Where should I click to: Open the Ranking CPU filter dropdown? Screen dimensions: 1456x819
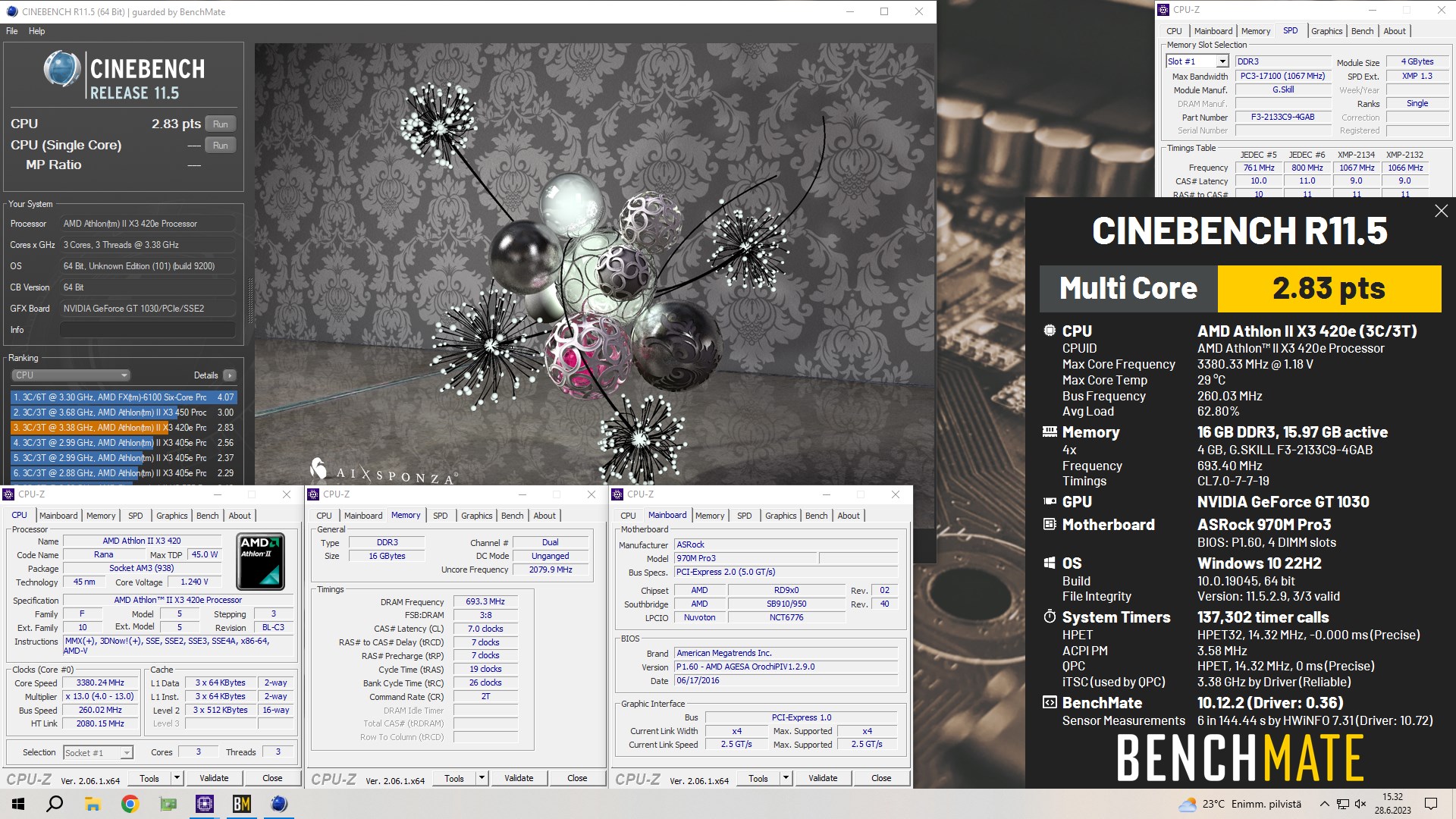[71, 375]
